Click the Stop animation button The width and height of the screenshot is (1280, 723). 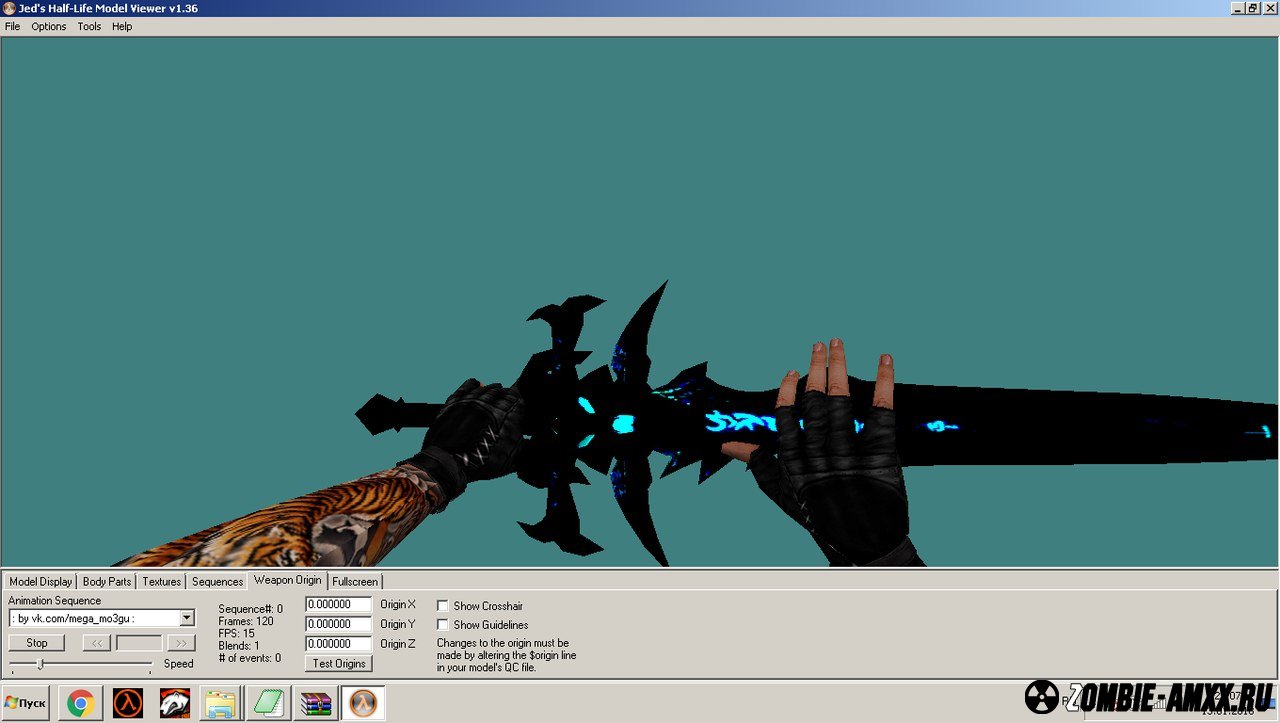37,643
